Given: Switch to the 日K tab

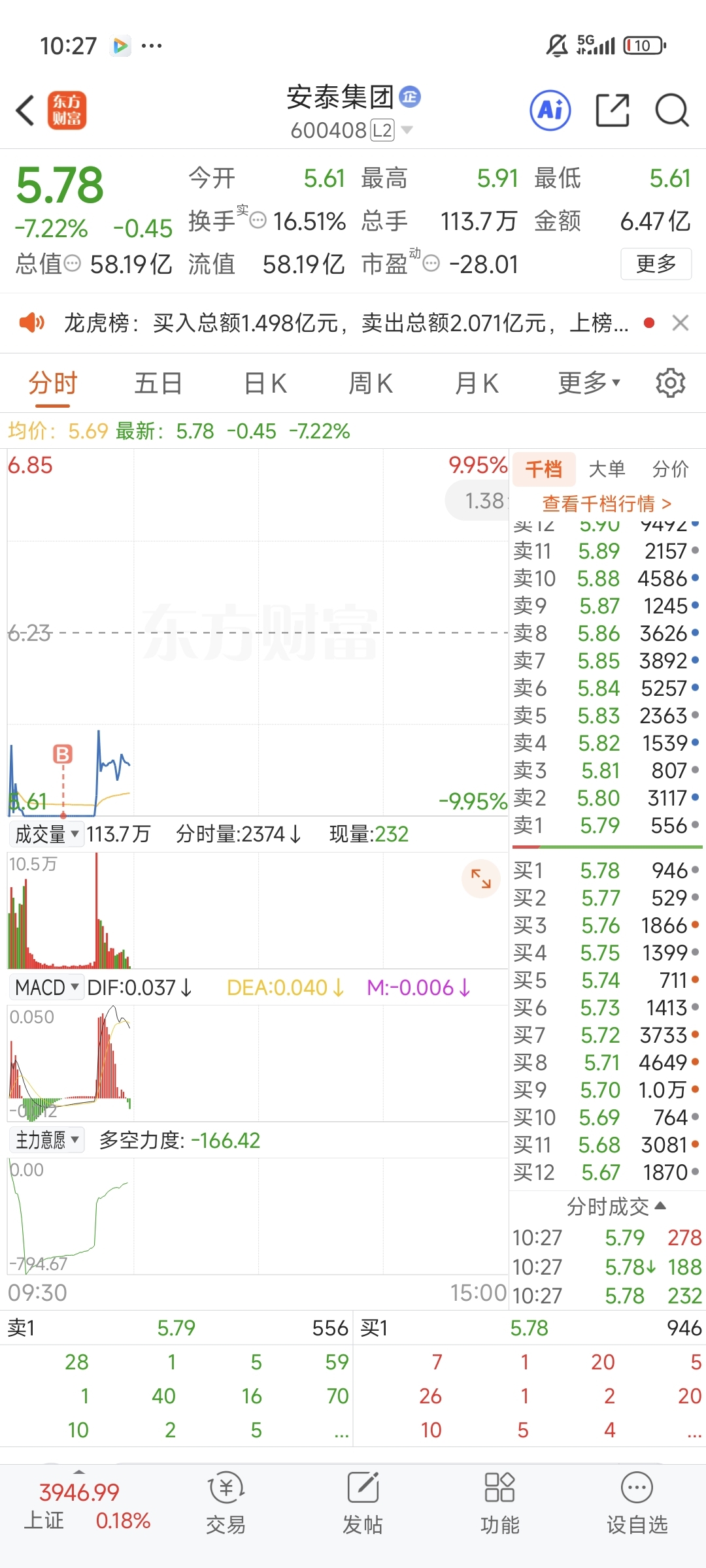Looking at the screenshot, I should (265, 383).
